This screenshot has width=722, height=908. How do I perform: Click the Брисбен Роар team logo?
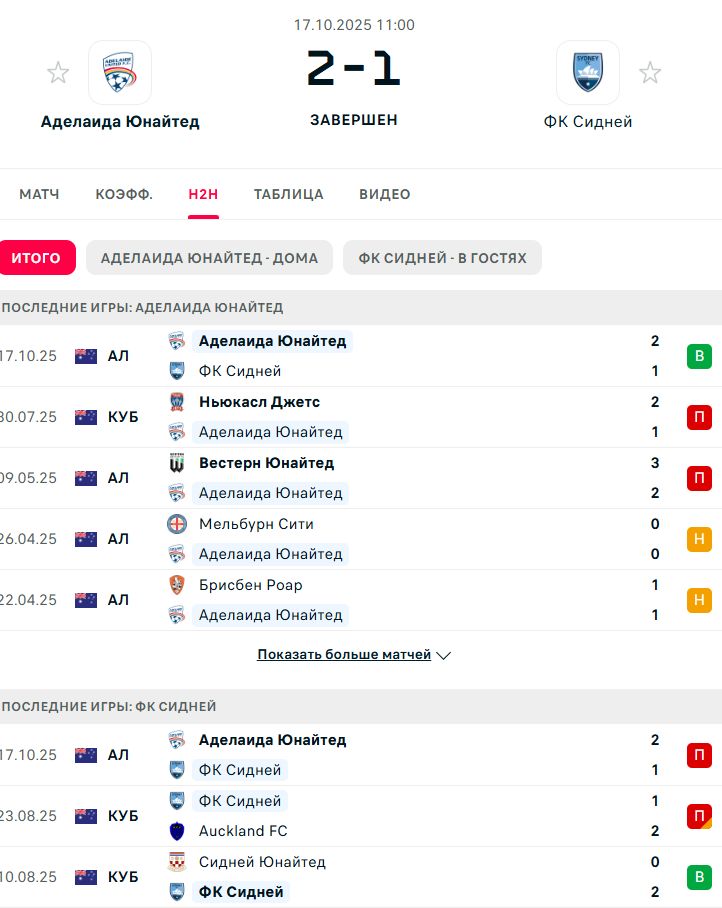(177, 585)
